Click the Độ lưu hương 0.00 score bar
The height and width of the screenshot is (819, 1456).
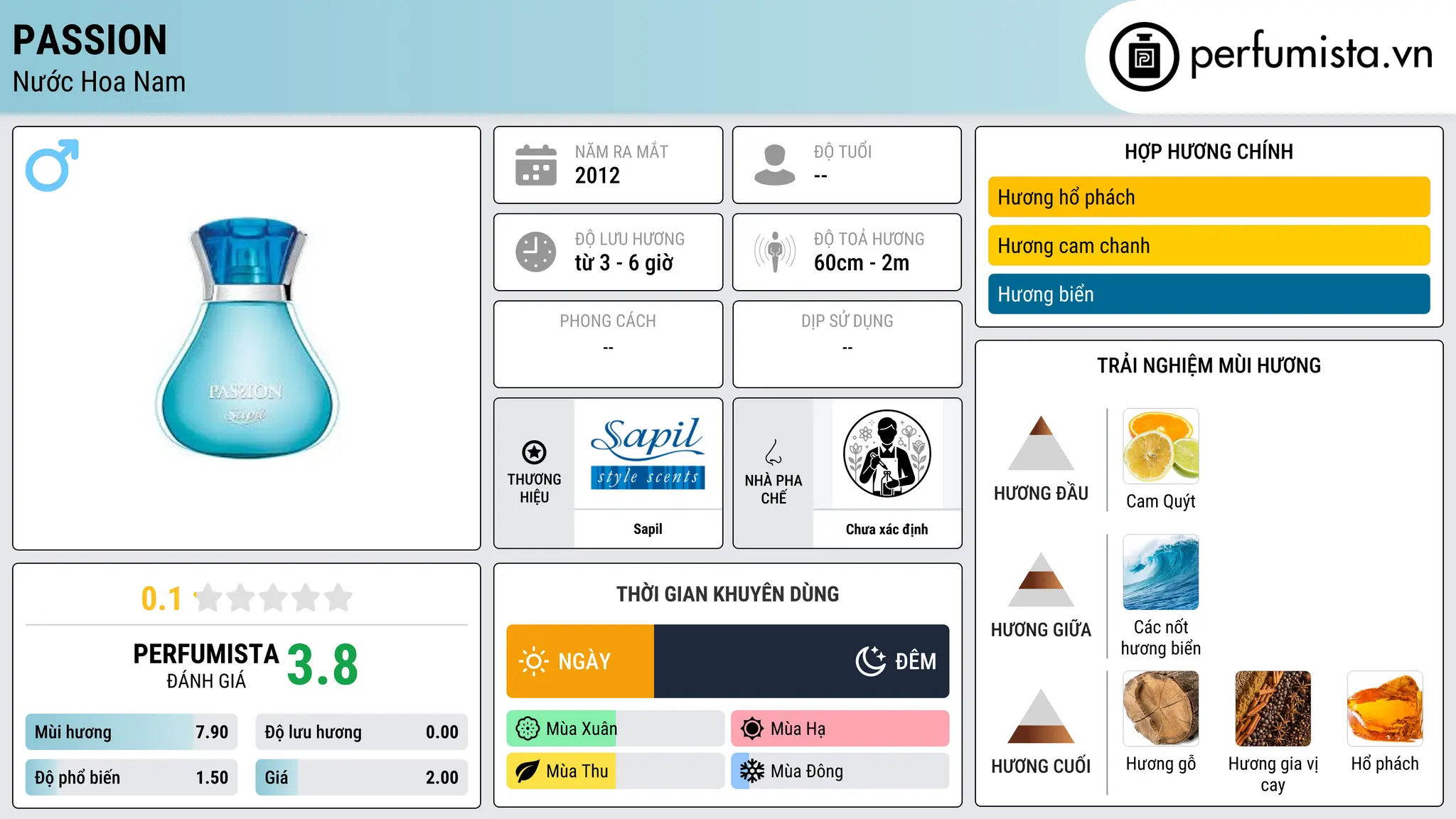(361, 732)
